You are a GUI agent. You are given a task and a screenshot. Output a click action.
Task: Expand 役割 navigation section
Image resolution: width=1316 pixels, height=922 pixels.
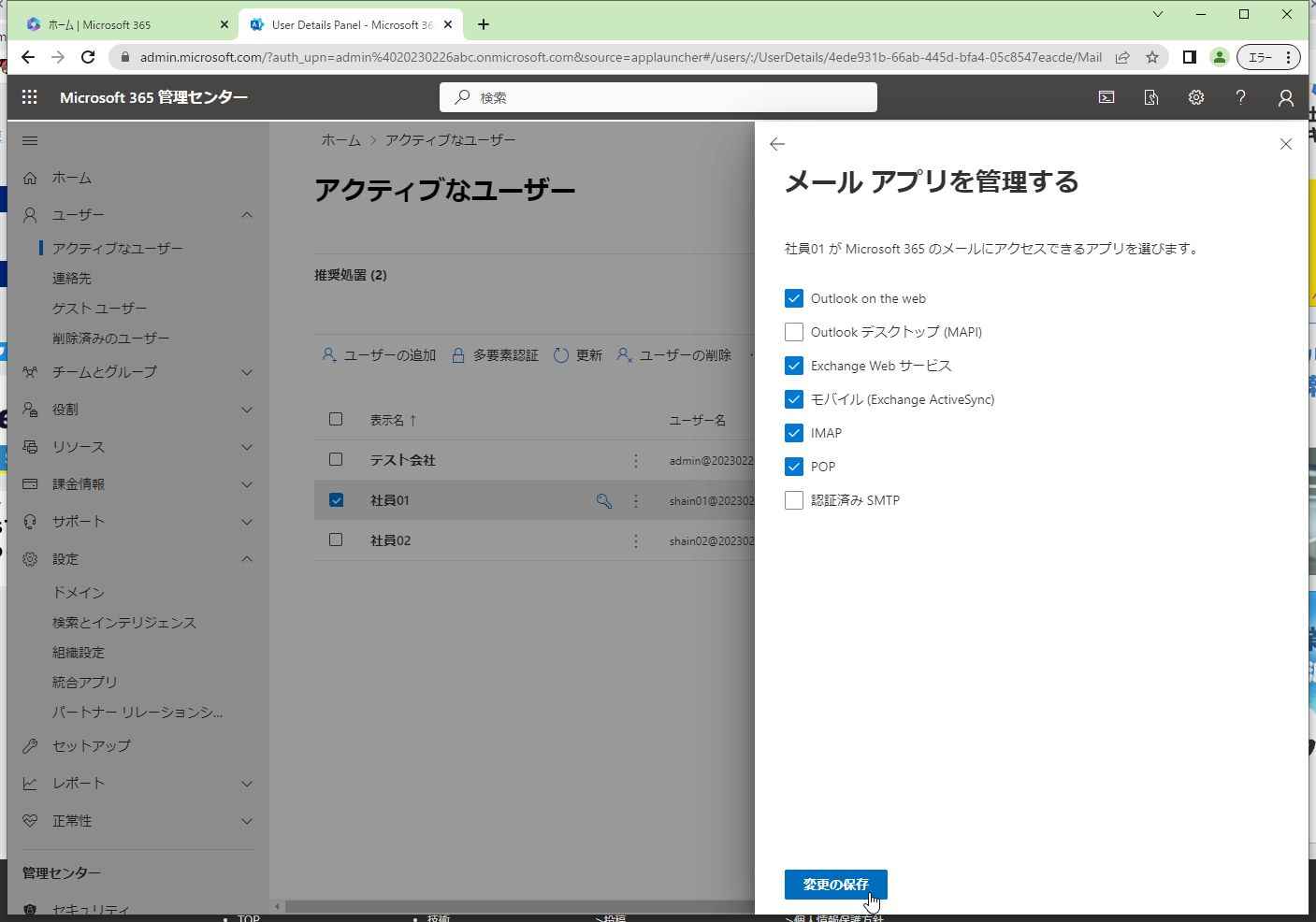(247, 410)
